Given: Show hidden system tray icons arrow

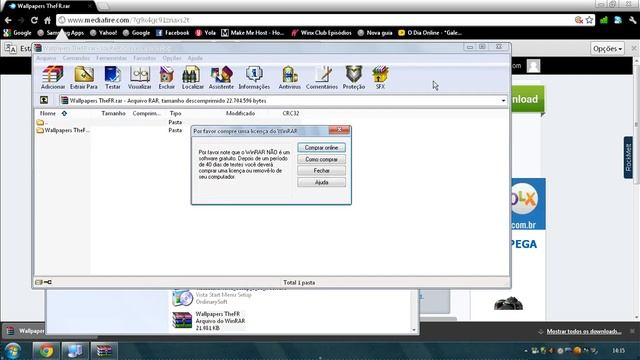Looking at the screenshot, I should coord(526,351).
